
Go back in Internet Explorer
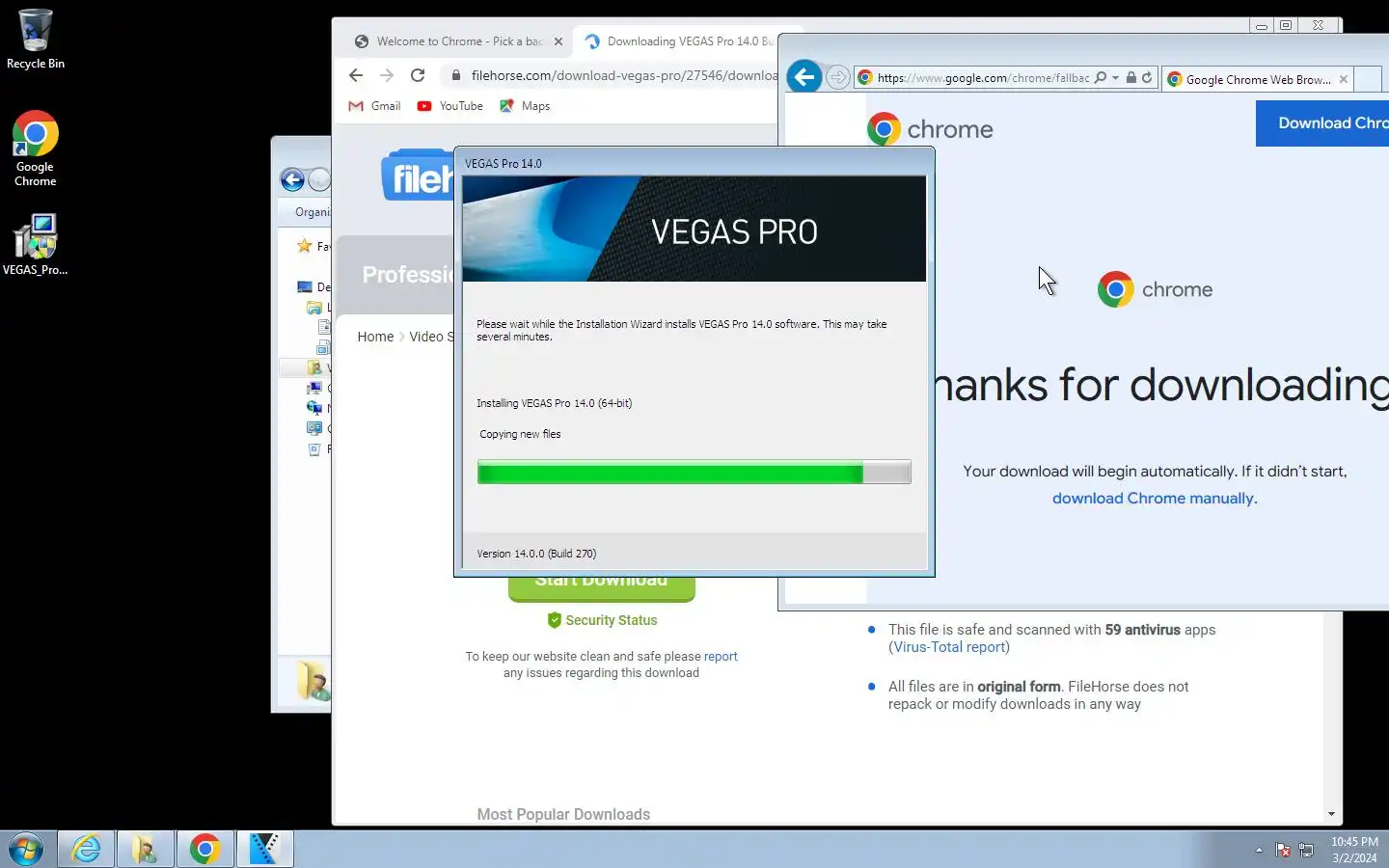[x=804, y=76]
